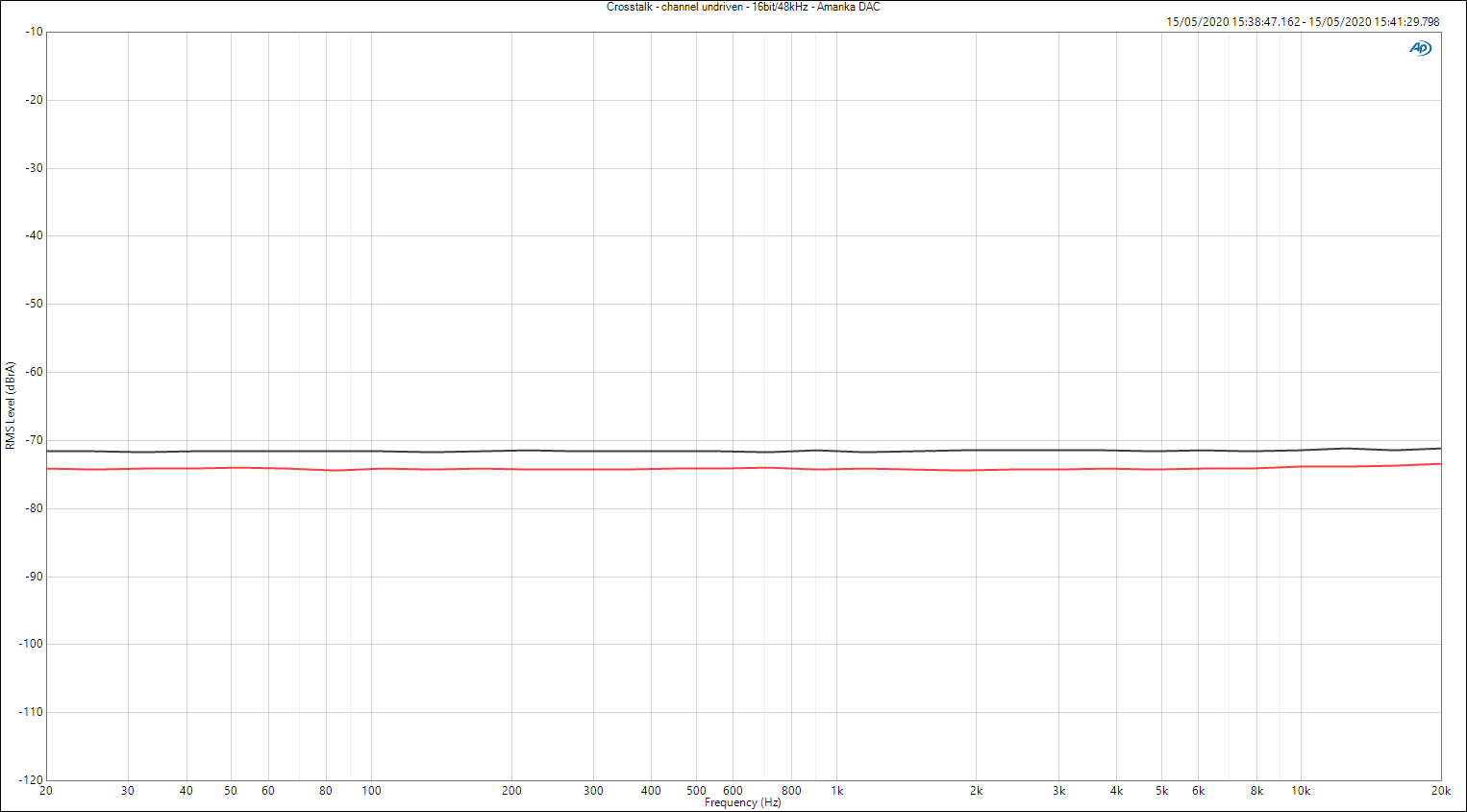This screenshot has height=812, width=1467.
Task: Click the '8k' frequency axis label
Action: (x=1256, y=791)
